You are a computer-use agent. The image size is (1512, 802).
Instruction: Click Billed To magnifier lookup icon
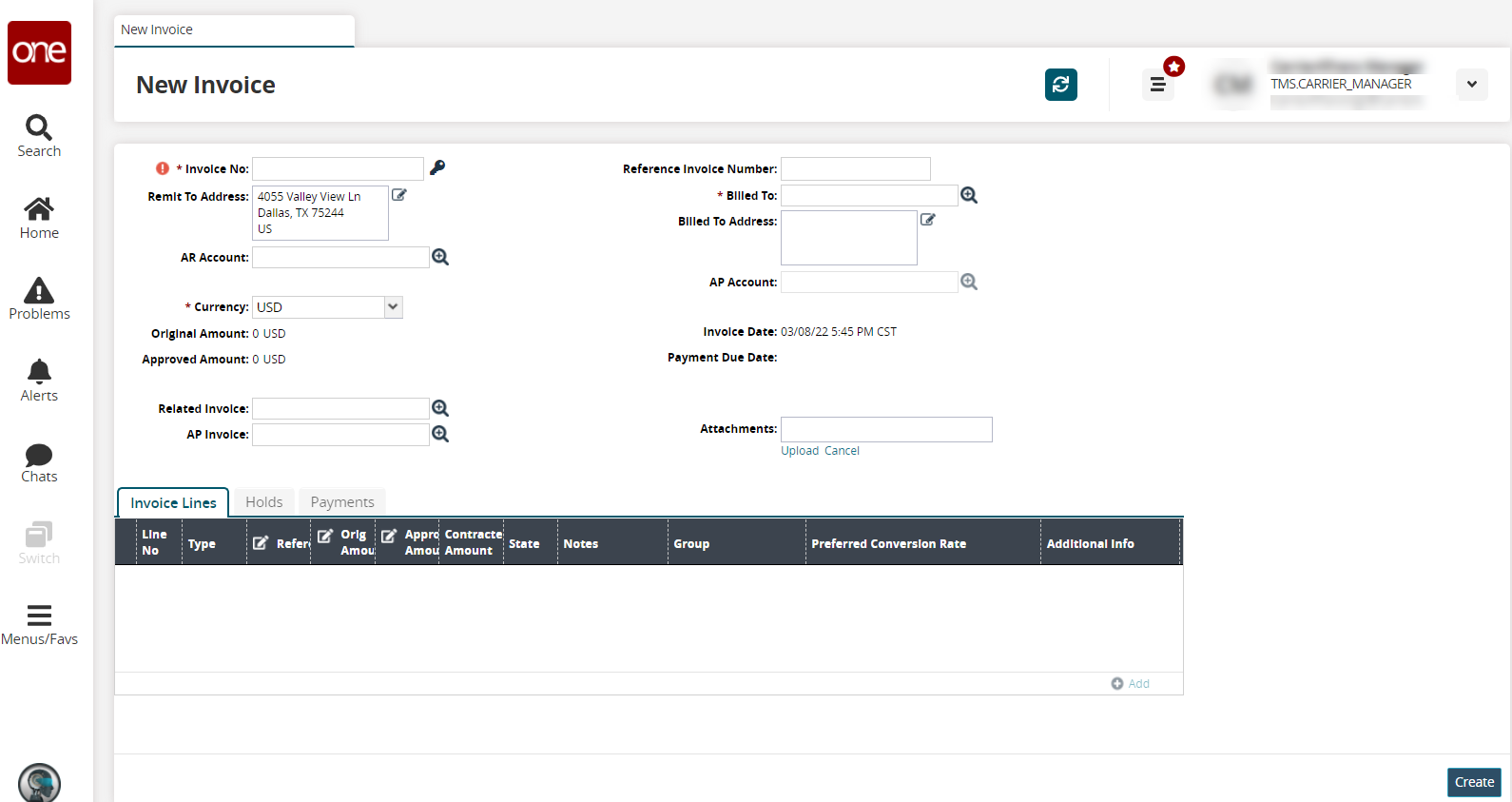pyautogui.click(x=969, y=195)
